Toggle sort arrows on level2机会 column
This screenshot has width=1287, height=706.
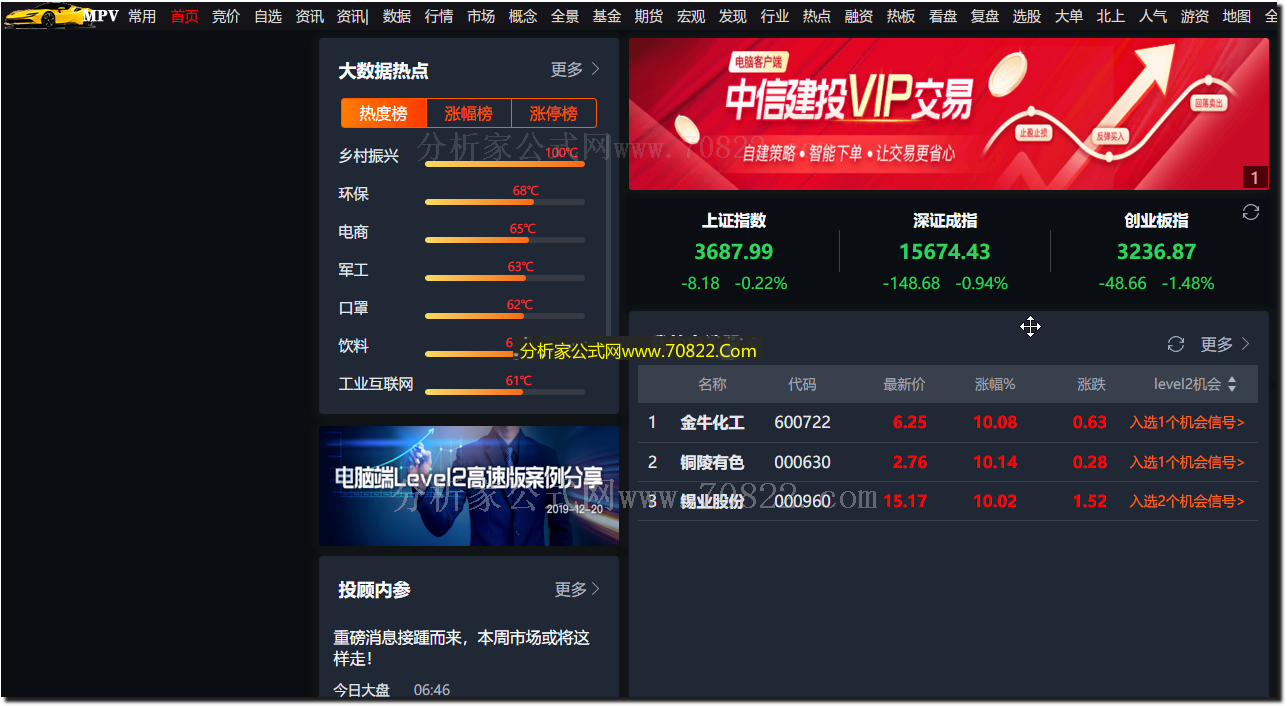pos(1232,384)
